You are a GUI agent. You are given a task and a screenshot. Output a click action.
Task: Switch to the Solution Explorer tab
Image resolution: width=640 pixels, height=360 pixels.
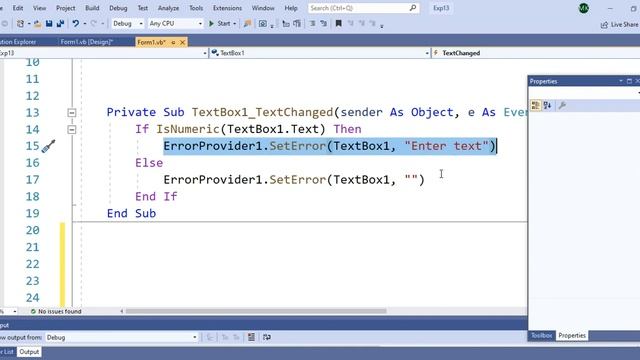pyautogui.click(x=19, y=42)
